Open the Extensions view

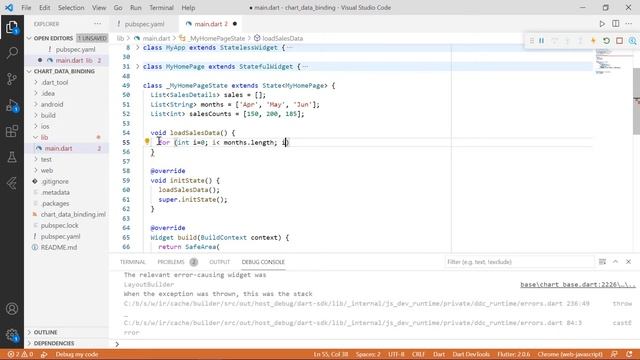pos(12,131)
